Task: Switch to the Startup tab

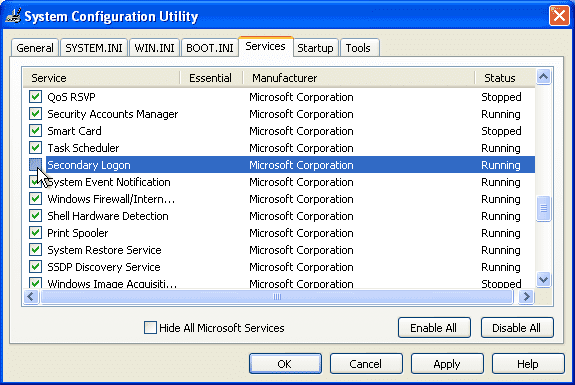Action: click(x=315, y=48)
